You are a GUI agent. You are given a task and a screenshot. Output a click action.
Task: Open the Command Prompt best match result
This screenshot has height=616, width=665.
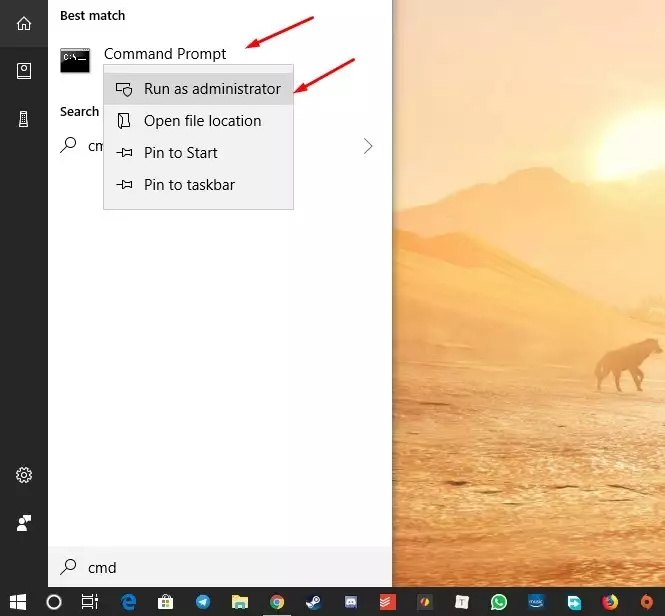165,54
